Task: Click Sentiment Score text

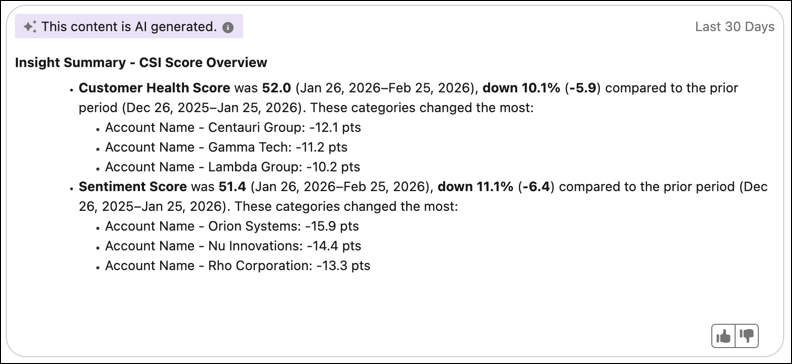Action: tap(133, 187)
